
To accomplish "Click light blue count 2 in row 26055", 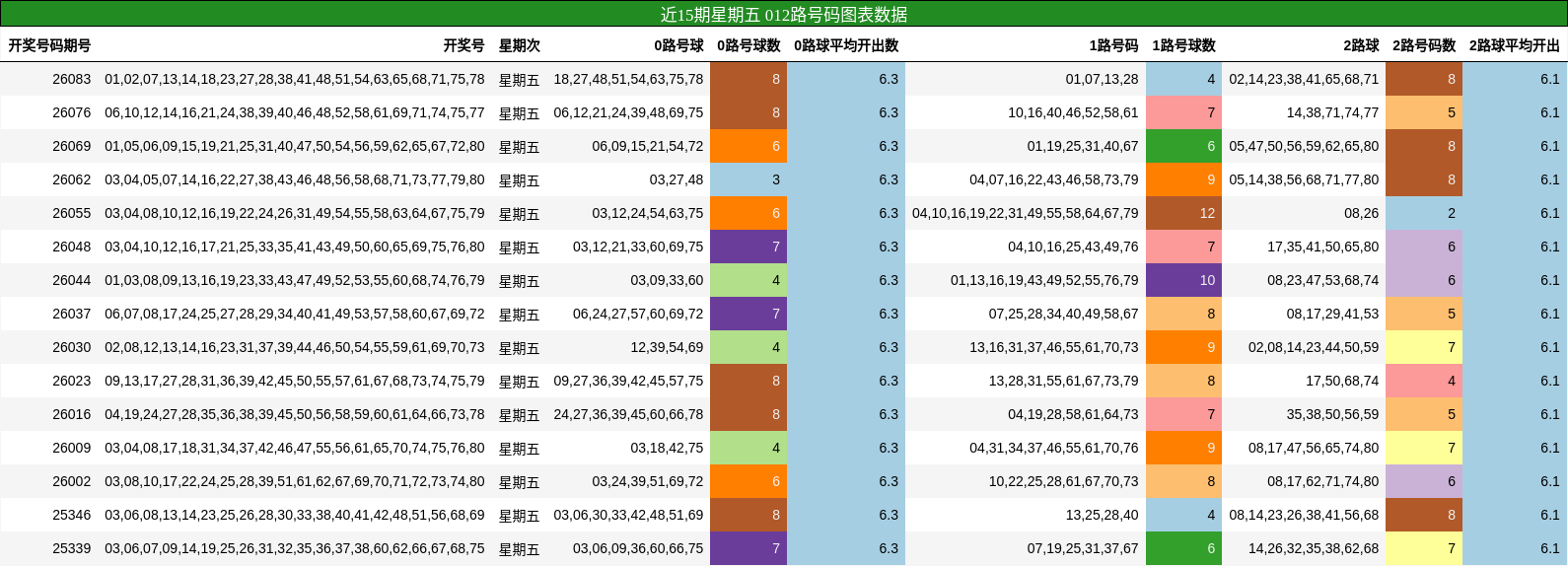I will [x=1424, y=213].
